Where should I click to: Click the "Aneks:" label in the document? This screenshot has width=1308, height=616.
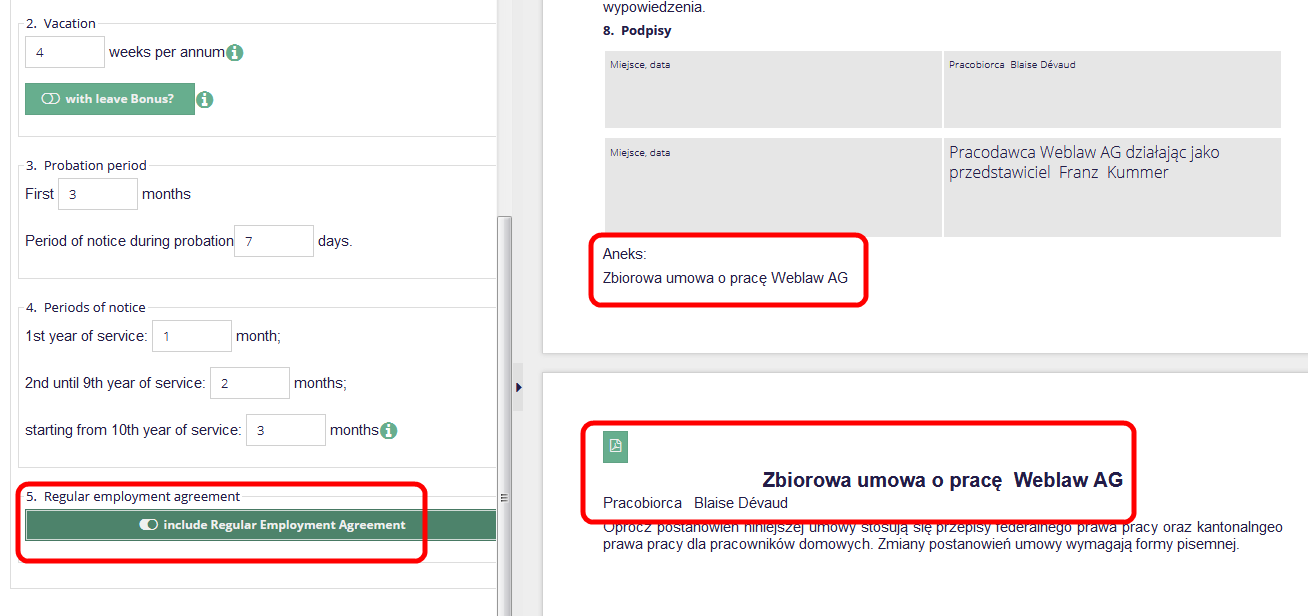pos(625,255)
